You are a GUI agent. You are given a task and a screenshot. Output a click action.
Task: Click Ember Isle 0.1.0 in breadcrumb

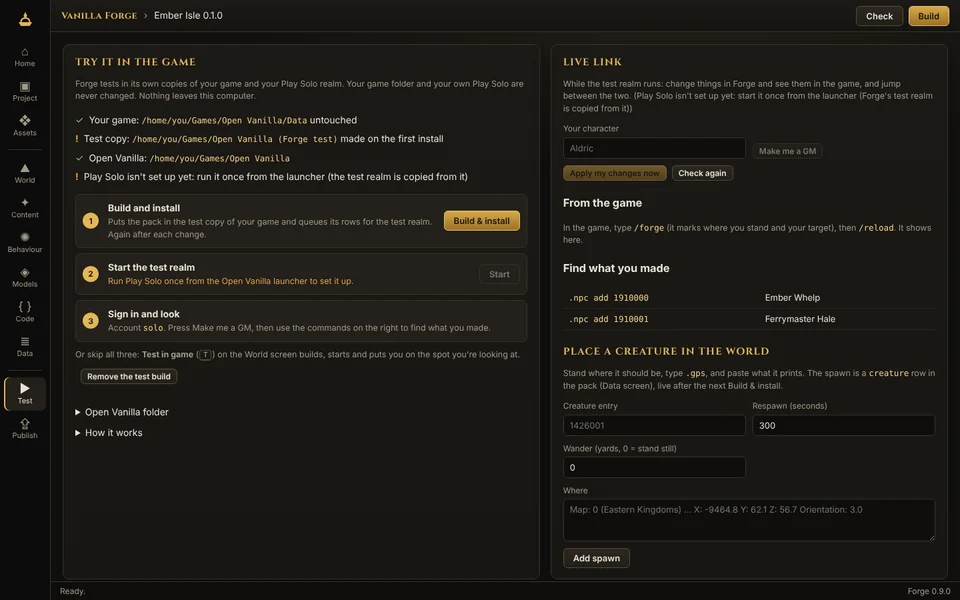(188, 16)
